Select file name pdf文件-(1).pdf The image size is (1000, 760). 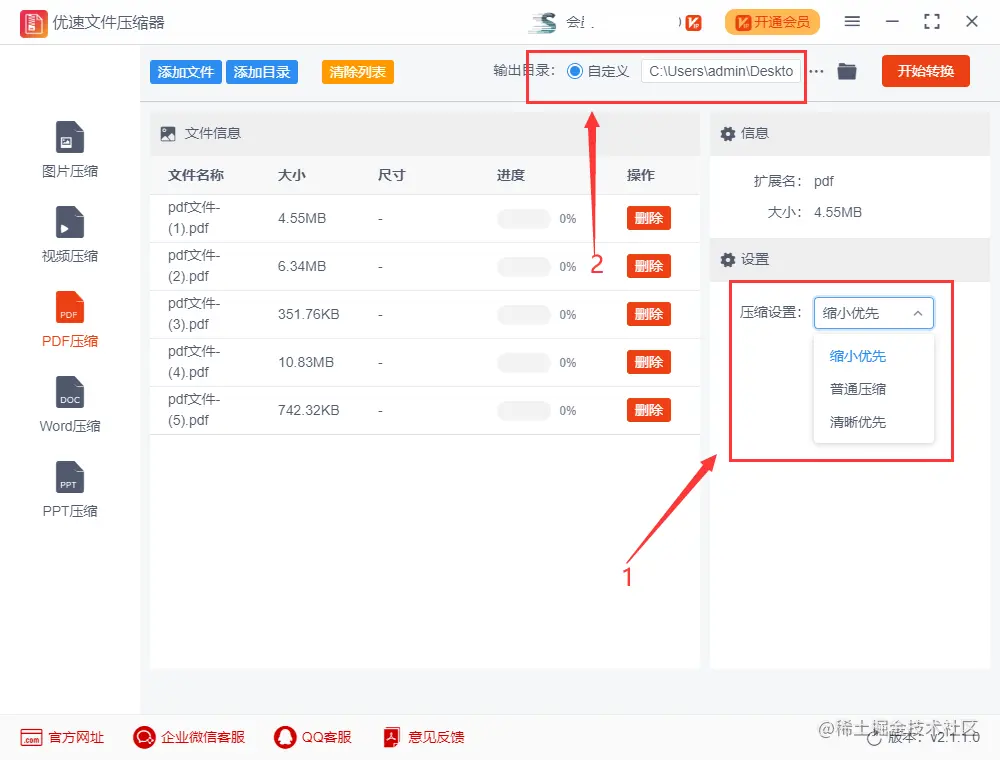[194, 218]
